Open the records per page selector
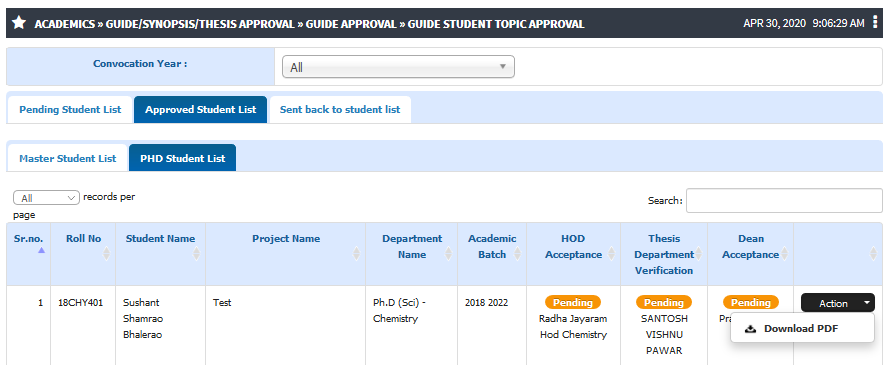This screenshot has width=891, height=365. tap(46, 198)
